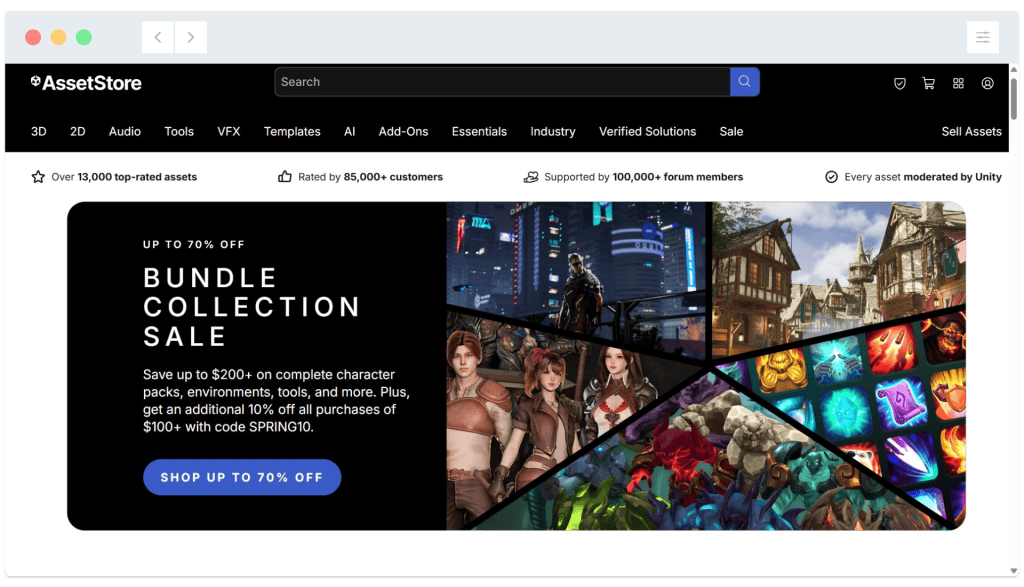The width and height of the screenshot is (1024, 587).
Task: Click the browser forward navigation arrow
Action: tap(190, 37)
